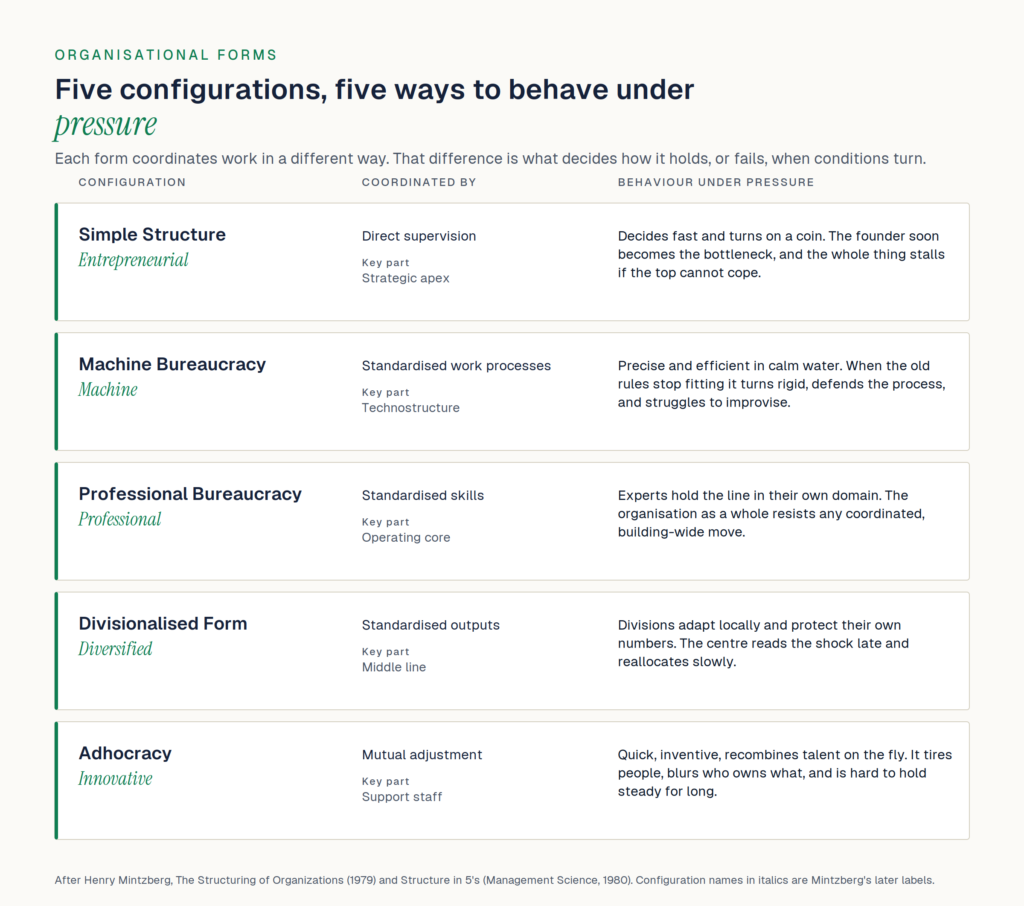
Task: Click the Technostructure key part
Action: (x=410, y=408)
